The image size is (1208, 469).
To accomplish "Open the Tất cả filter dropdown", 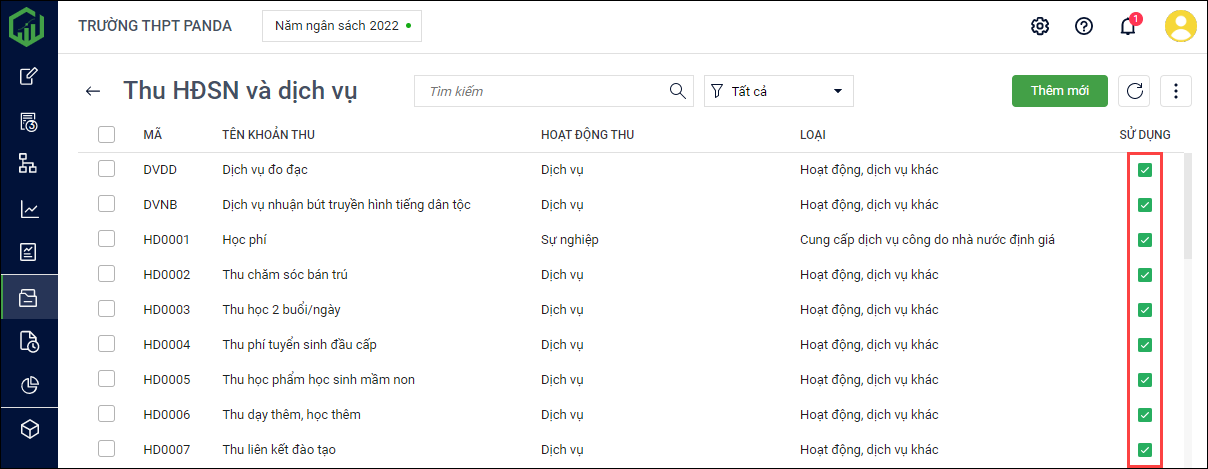I will [x=778, y=91].
